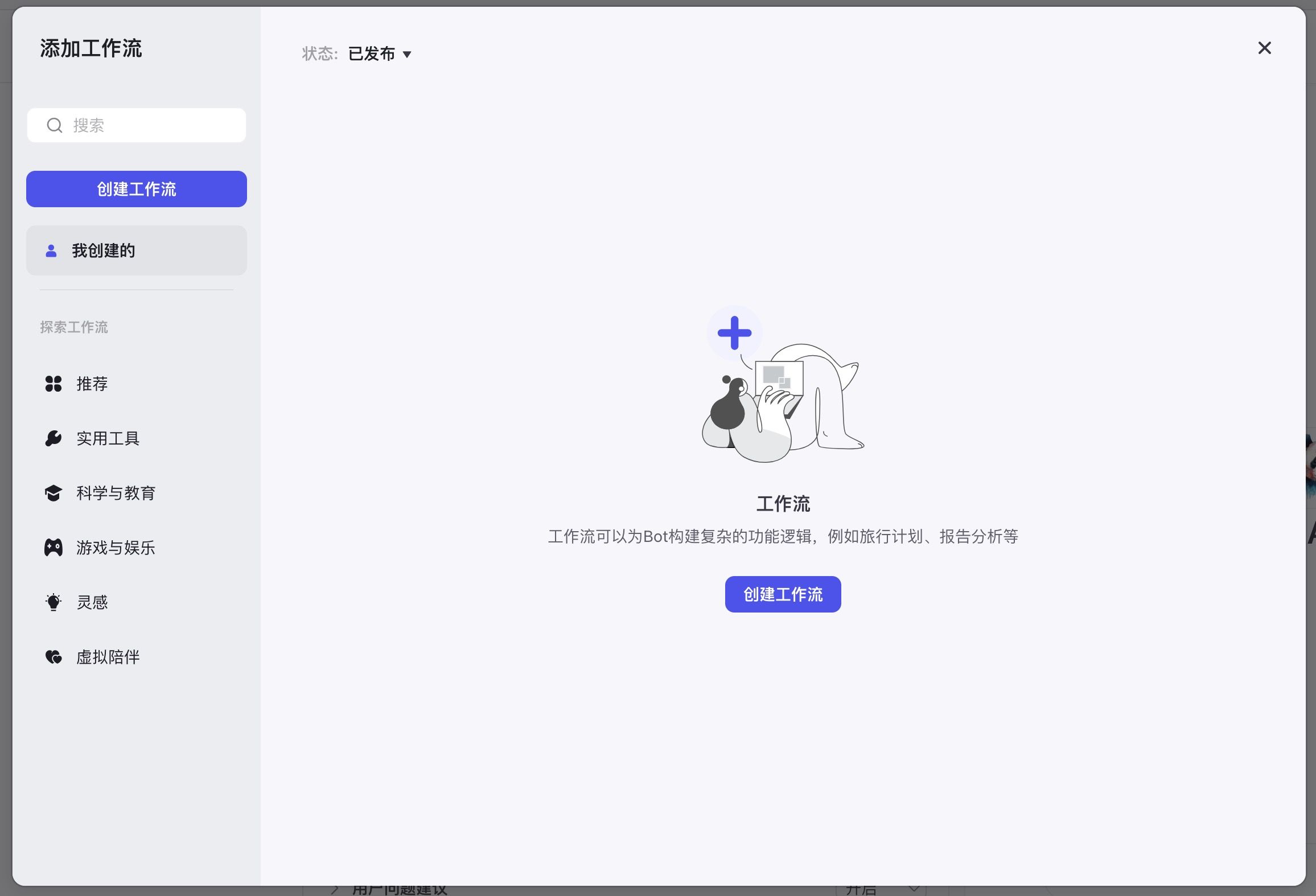
Task: Click the person icon beside 我创建的
Action: pyautogui.click(x=51, y=250)
